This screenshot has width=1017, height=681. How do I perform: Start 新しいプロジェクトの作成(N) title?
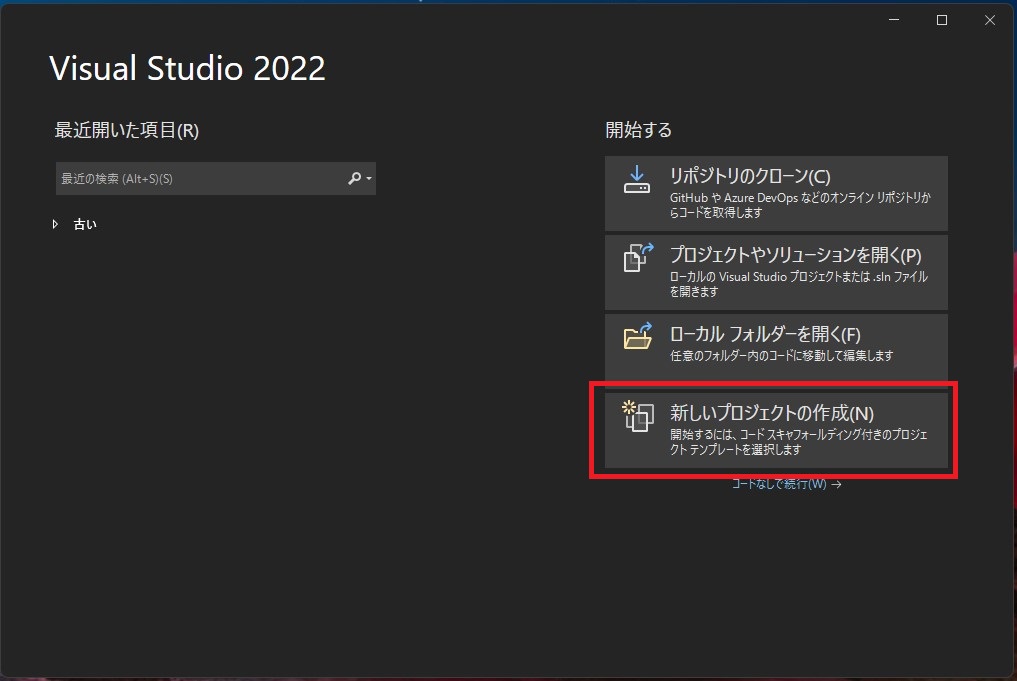click(x=771, y=413)
